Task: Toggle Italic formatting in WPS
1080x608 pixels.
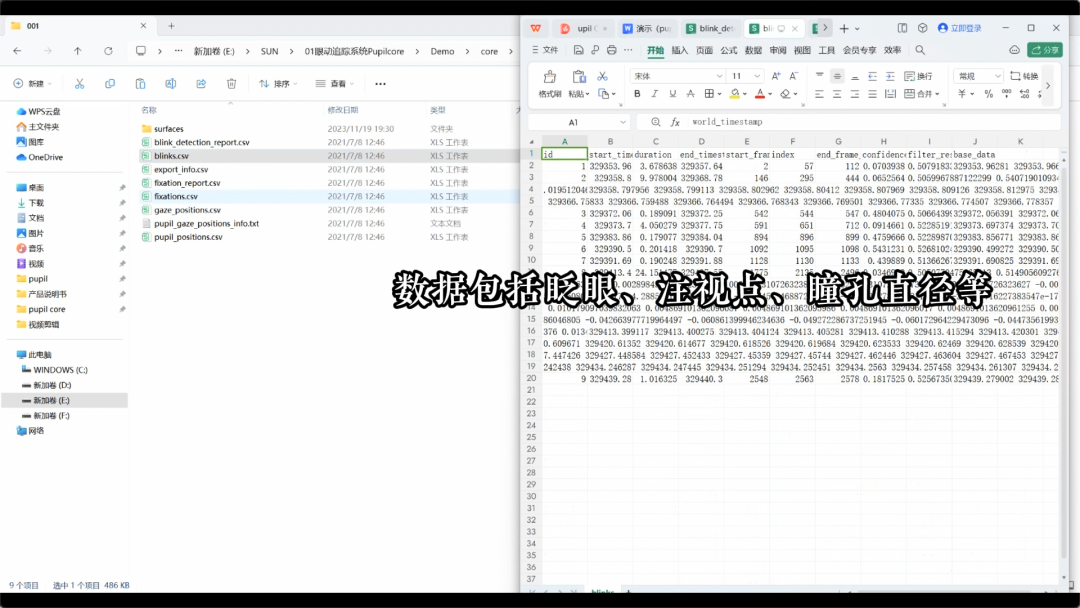Action: pos(655,94)
